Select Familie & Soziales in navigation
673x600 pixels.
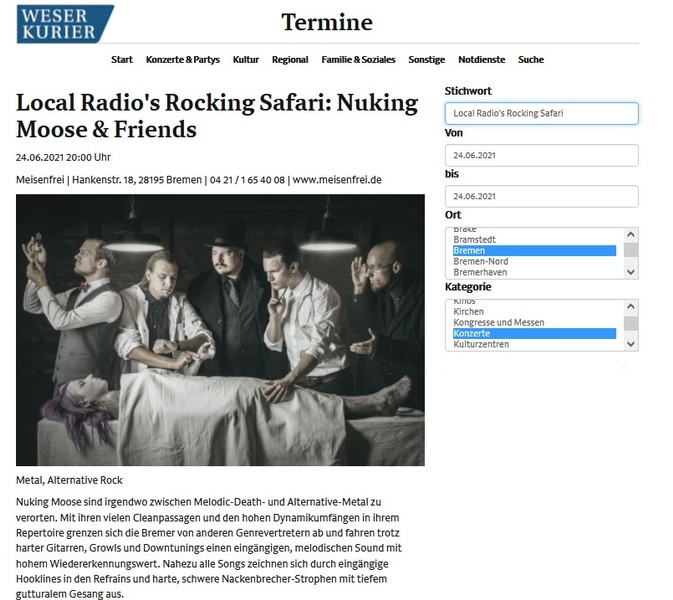click(x=358, y=60)
